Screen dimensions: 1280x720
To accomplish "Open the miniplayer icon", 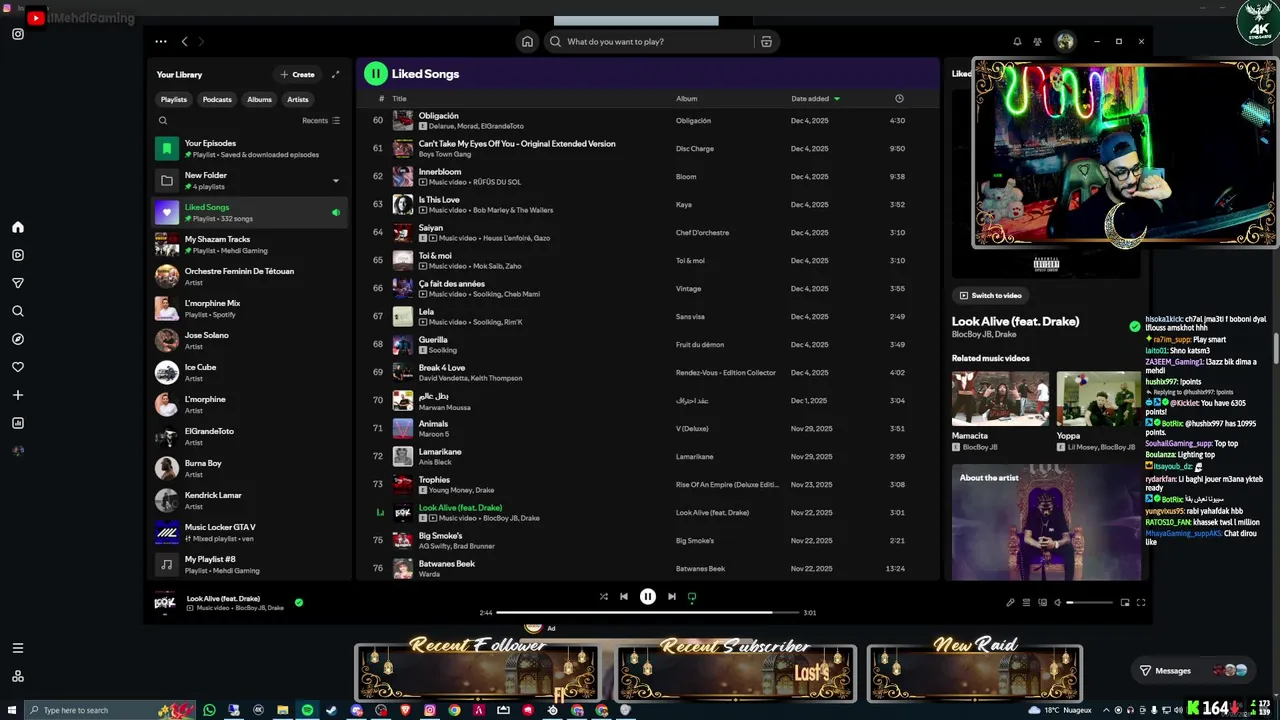I will tap(1125, 602).
